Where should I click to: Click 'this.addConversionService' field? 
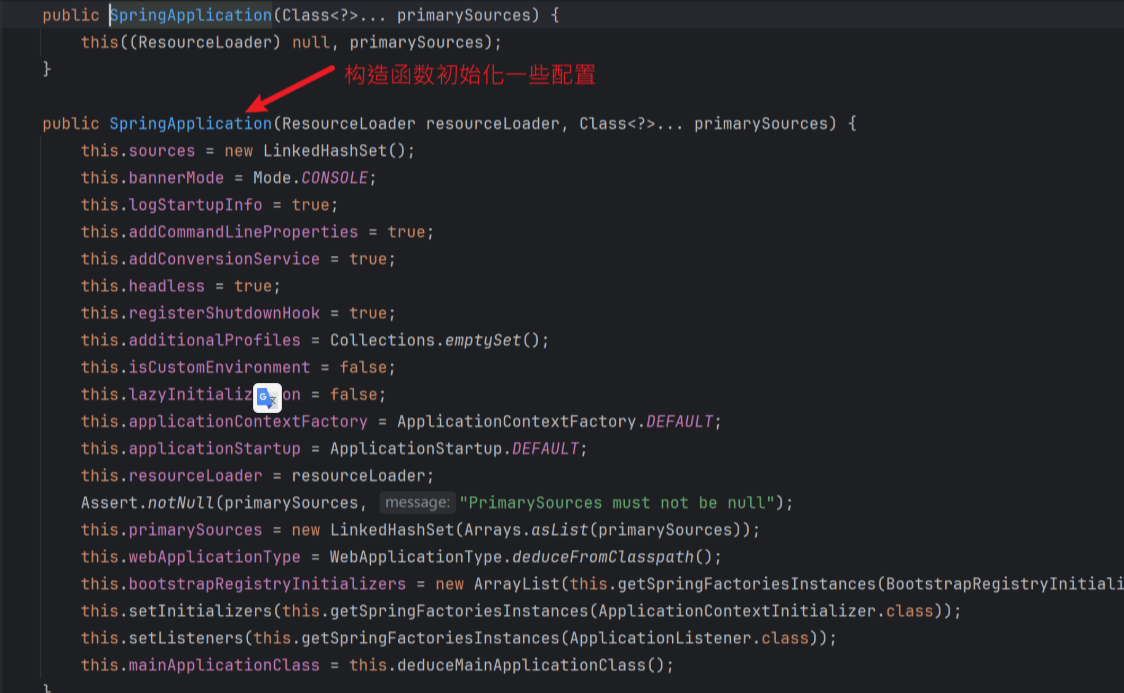click(200, 259)
